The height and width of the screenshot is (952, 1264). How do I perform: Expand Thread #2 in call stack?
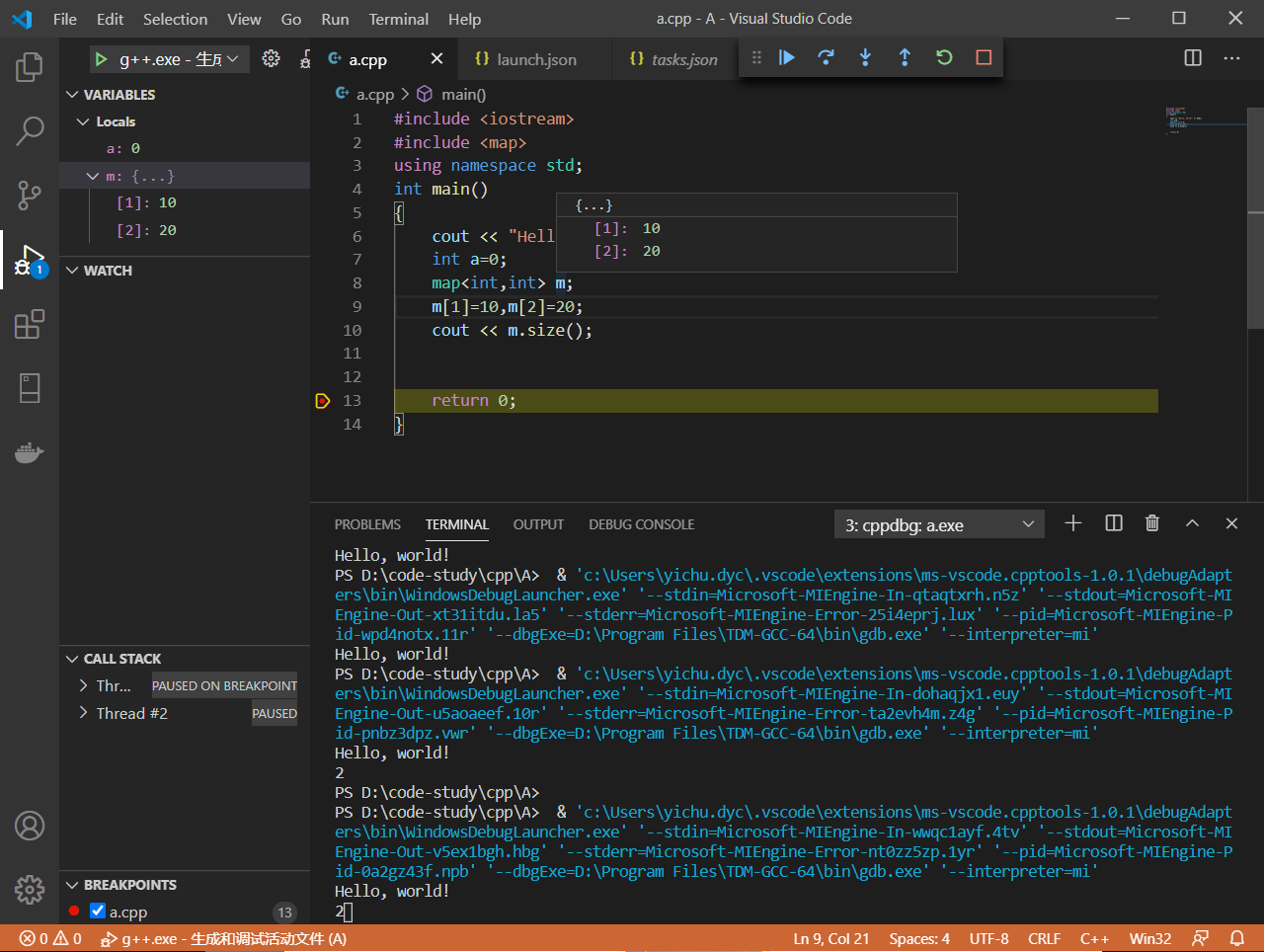[84, 713]
